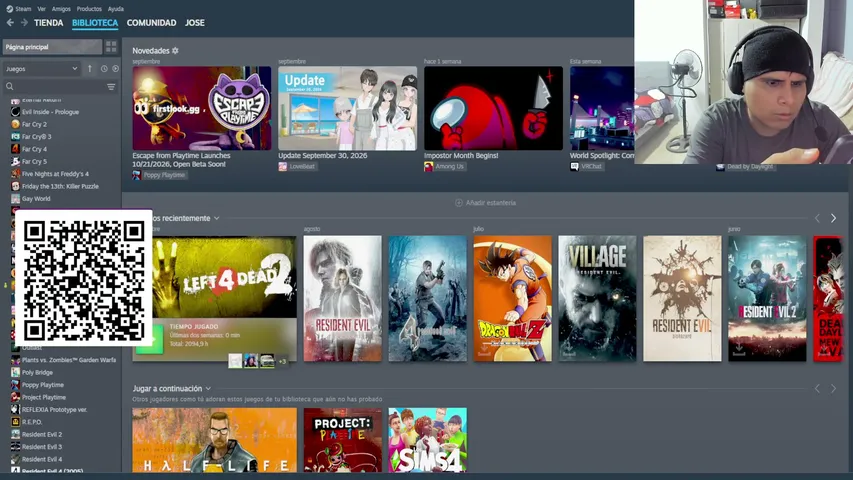Screen dimensions: 853x480
Task: Switch to grid view of collections
Action: 111,47
